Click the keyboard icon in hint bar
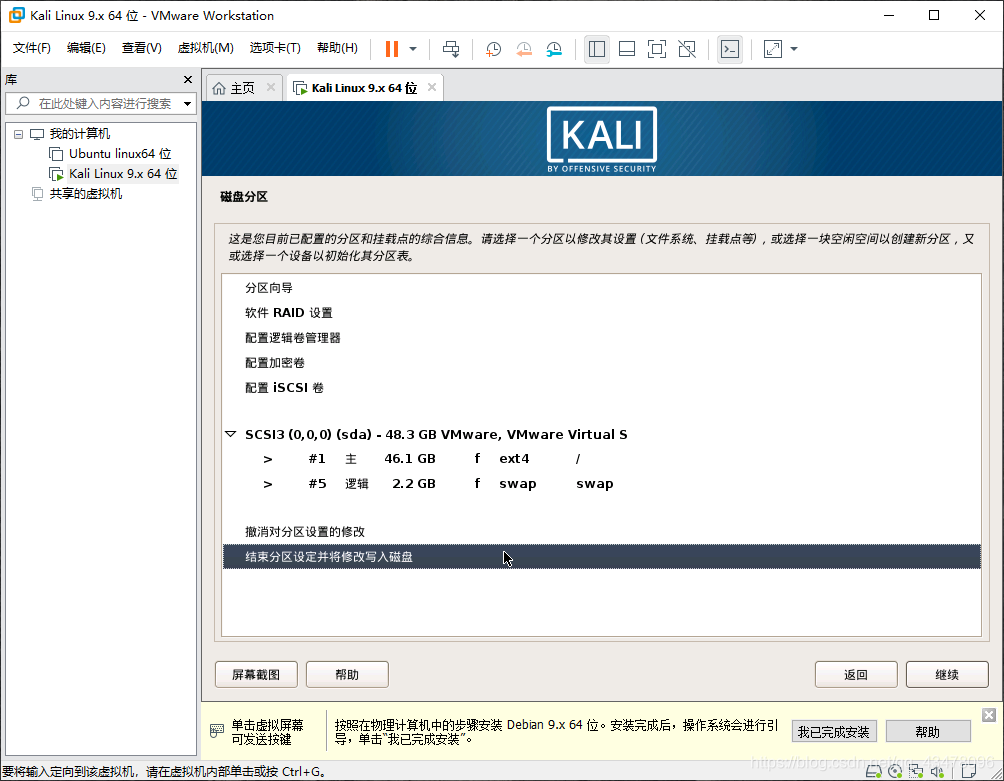Image resolution: width=1004 pixels, height=781 pixels. [217, 730]
